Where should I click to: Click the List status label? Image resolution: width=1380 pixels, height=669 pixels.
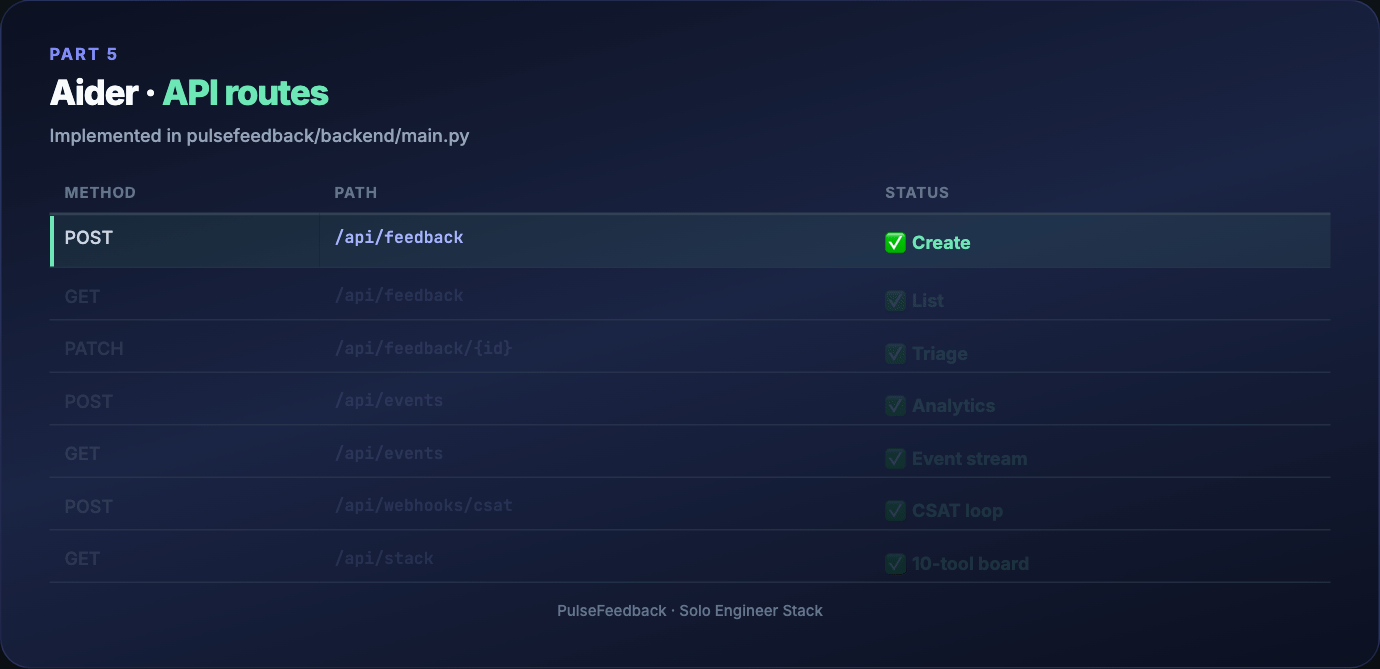928,301
